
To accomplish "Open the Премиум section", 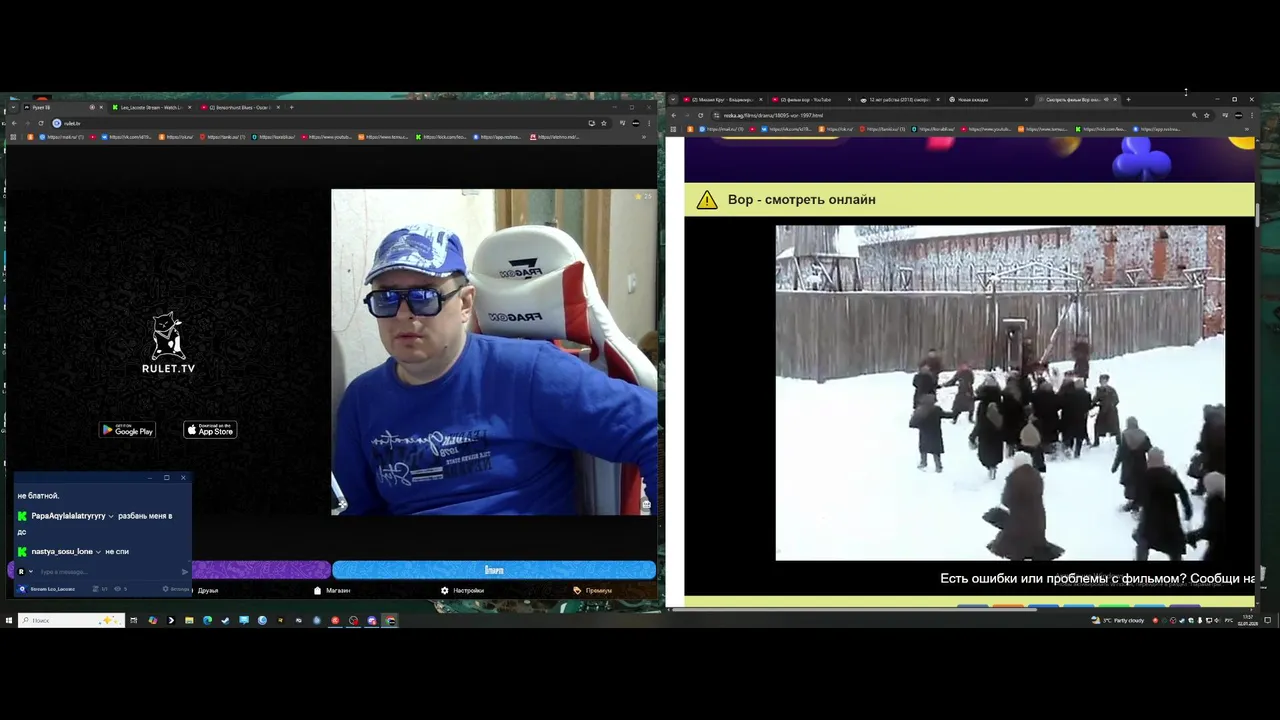I will point(593,590).
